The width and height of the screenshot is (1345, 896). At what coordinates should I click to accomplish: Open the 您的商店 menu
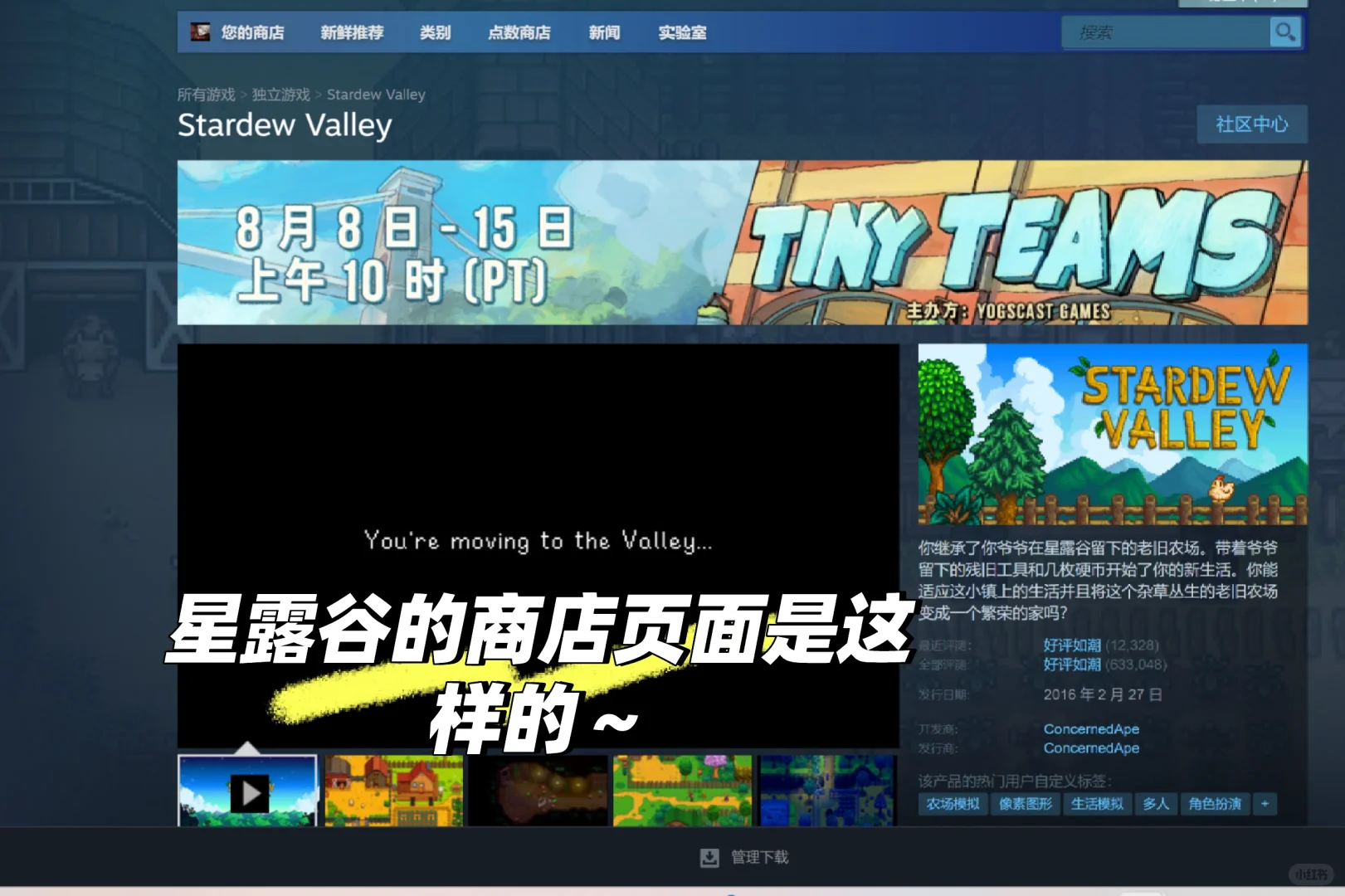[251, 32]
